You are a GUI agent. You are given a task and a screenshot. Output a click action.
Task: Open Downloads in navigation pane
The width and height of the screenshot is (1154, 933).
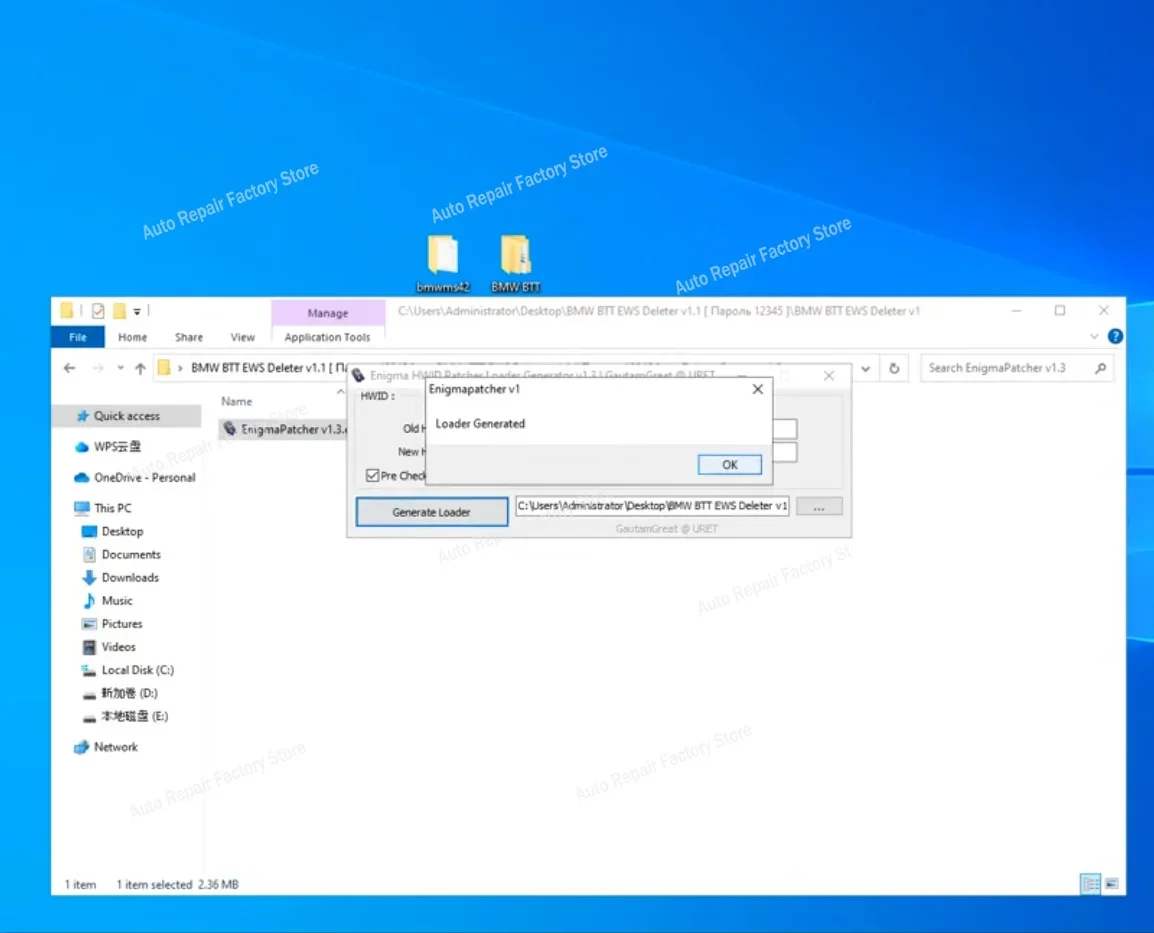pyautogui.click(x=130, y=578)
